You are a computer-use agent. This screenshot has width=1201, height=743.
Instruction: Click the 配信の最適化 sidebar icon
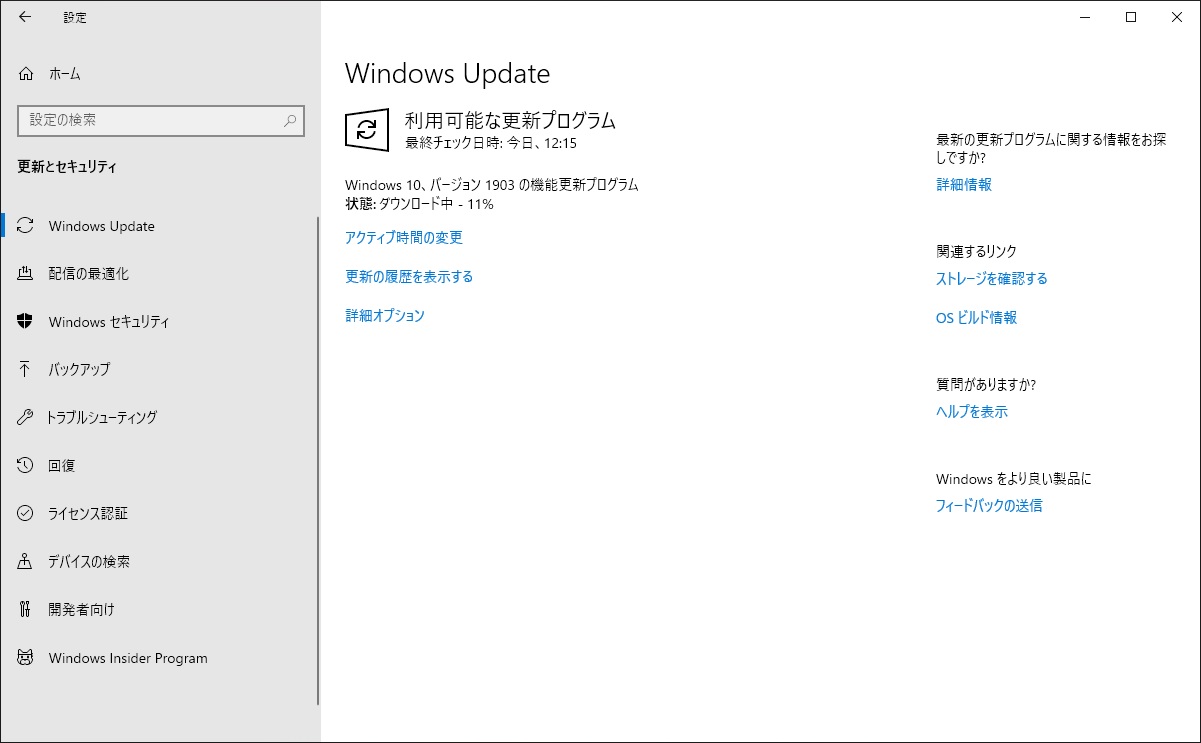(x=26, y=274)
